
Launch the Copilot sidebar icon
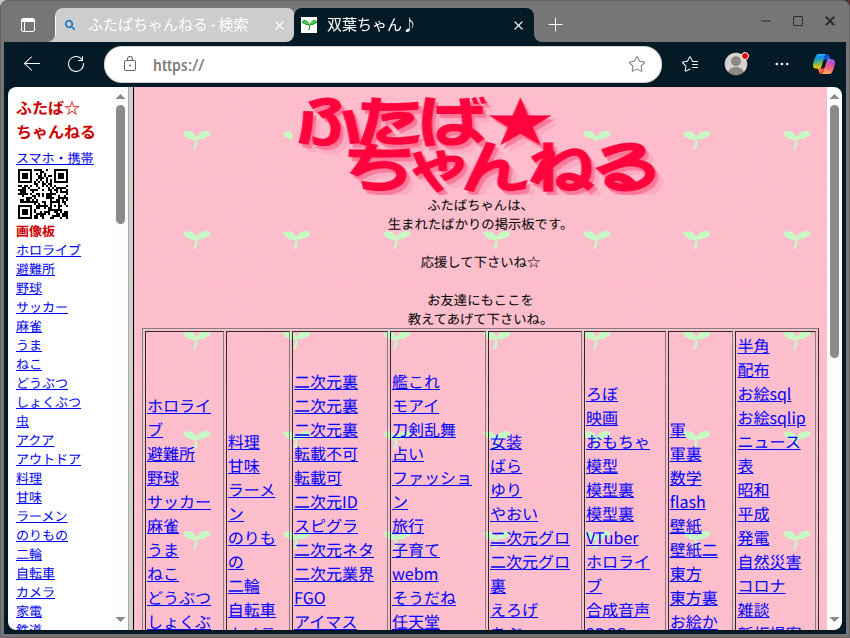(x=823, y=64)
